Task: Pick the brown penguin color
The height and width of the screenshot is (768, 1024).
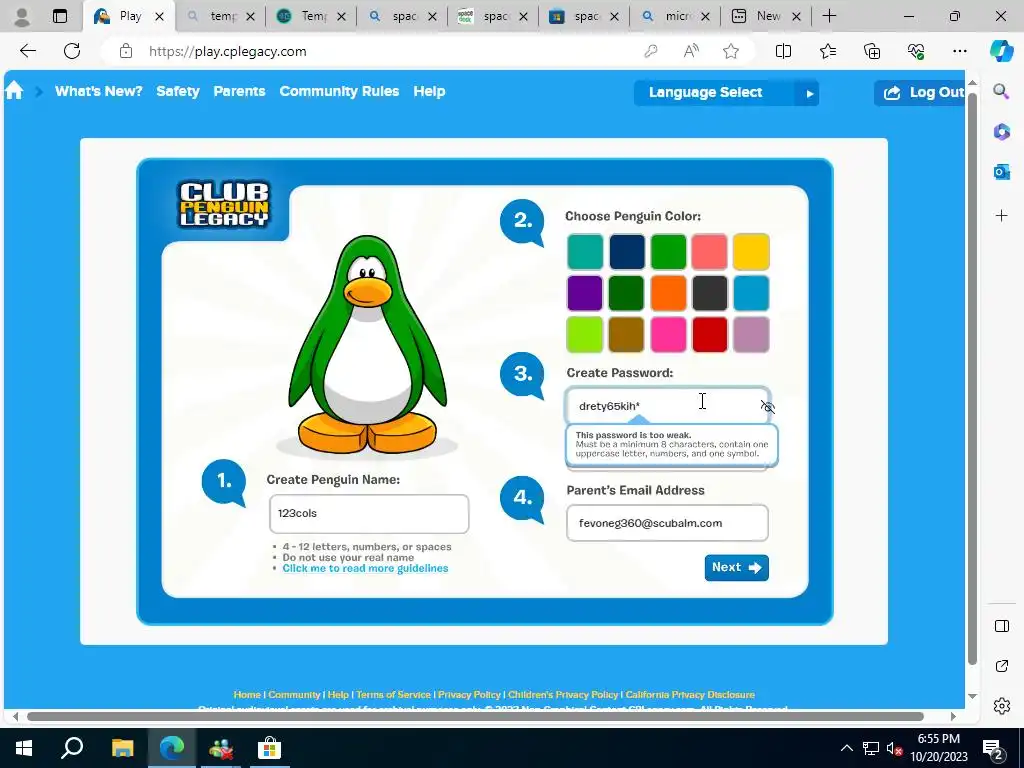Action: (626, 334)
